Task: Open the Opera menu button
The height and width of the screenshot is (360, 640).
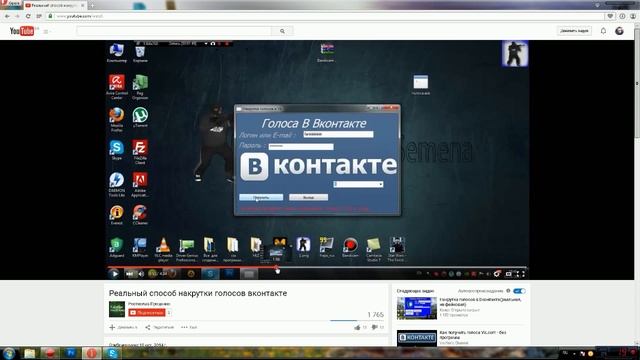Action: pos(11,4)
